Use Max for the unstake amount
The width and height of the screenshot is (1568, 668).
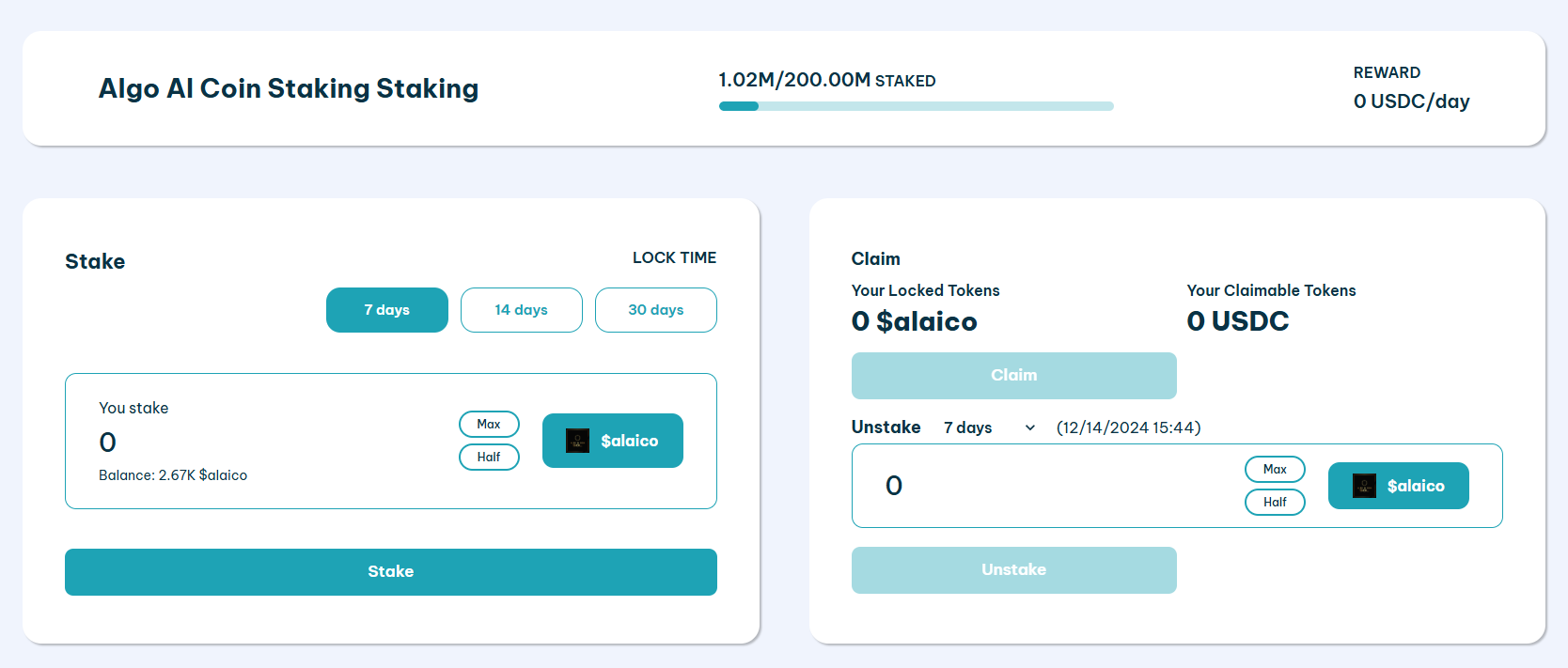(x=1275, y=470)
